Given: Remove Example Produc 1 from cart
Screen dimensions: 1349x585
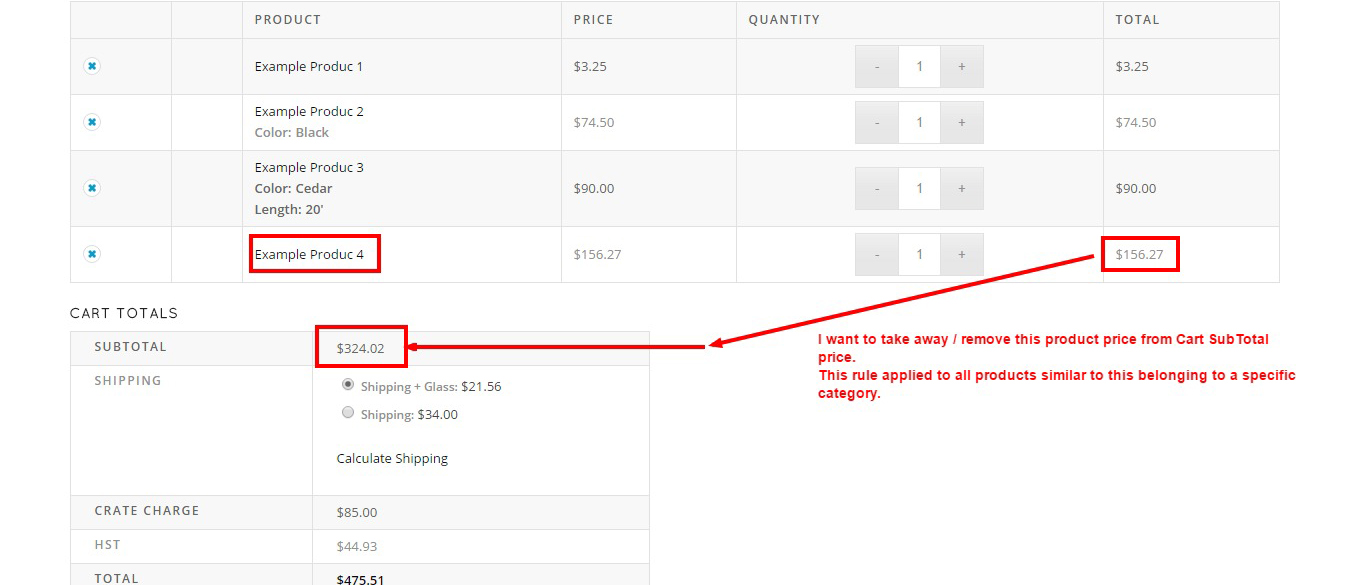Looking at the screenshot, I should point(92,66).
